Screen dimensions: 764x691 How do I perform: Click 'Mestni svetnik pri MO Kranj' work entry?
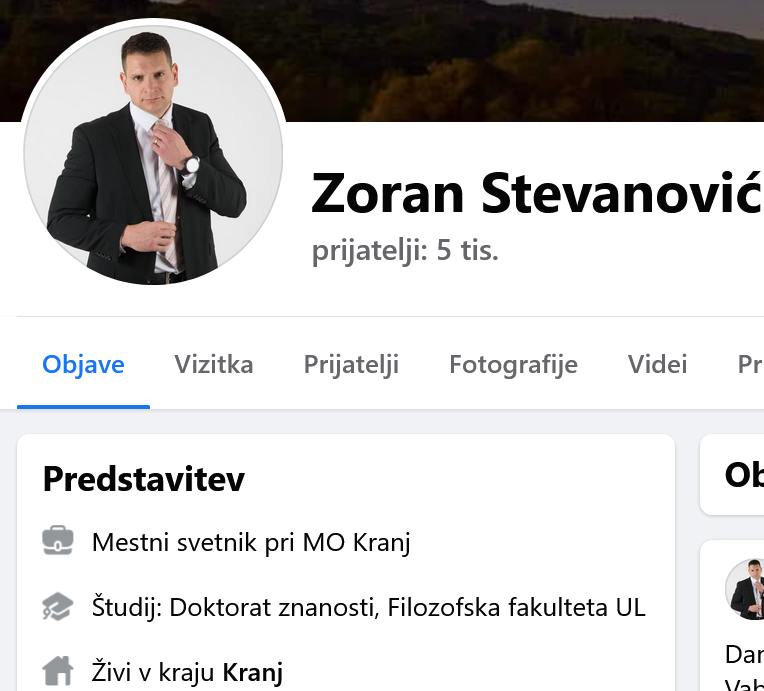251,542
